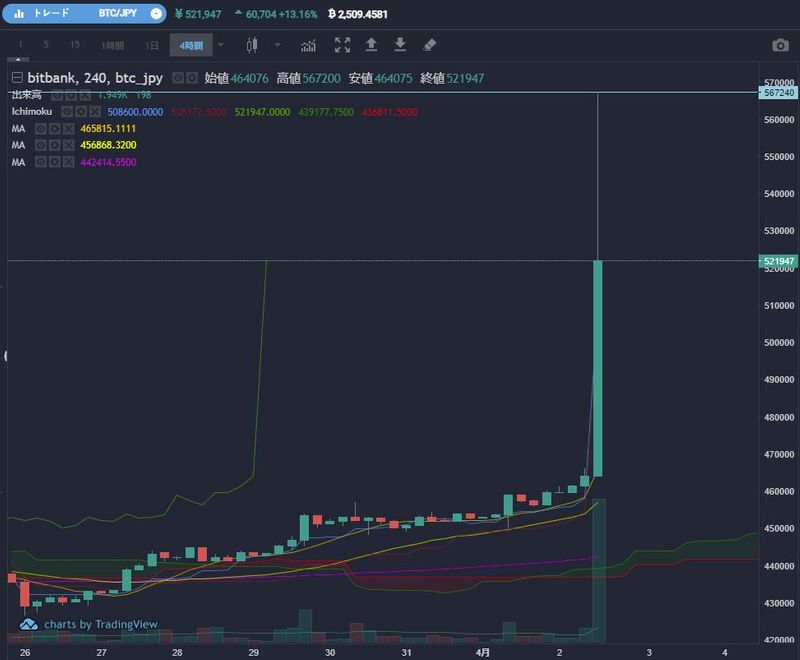Screen dimensions: 800x660
Task: Expand the timeframe dropdown arrow after 4時間
Action: point(221,45)
